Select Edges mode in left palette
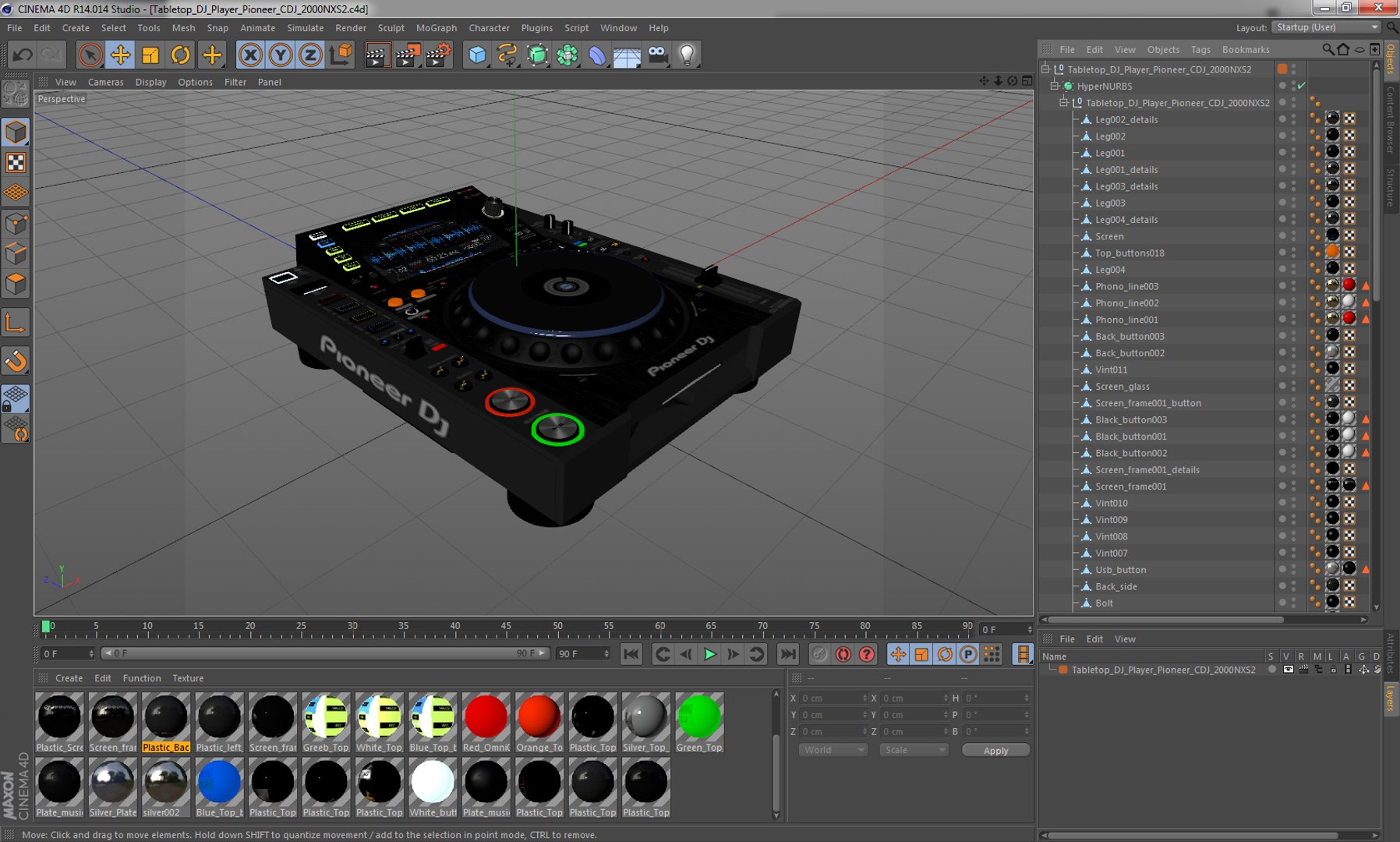The image size is (1400, 842). [x=16, y=254]
